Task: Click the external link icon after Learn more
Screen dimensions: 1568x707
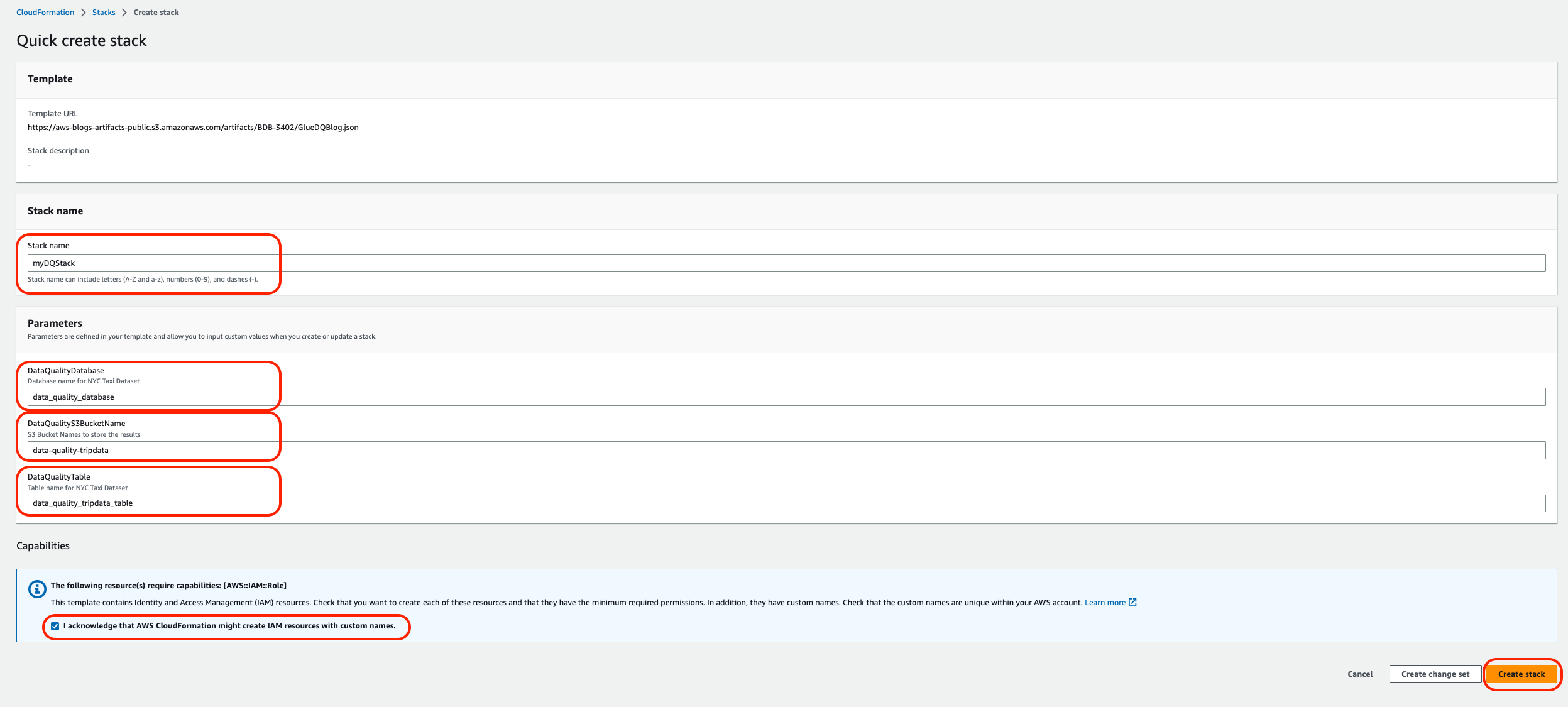Action: coord(1132,603)
